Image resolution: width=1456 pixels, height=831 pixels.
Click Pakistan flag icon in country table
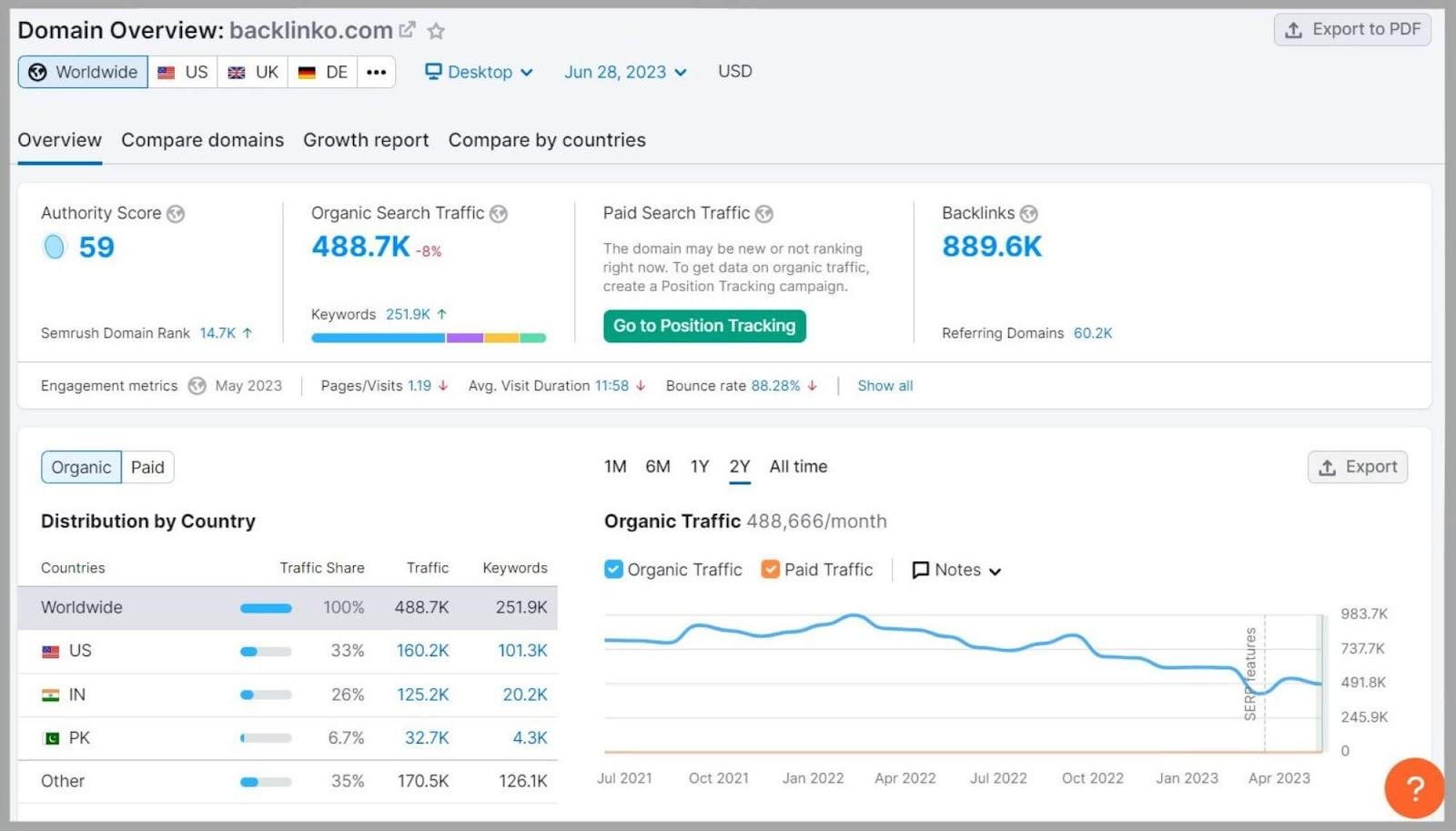51,738
